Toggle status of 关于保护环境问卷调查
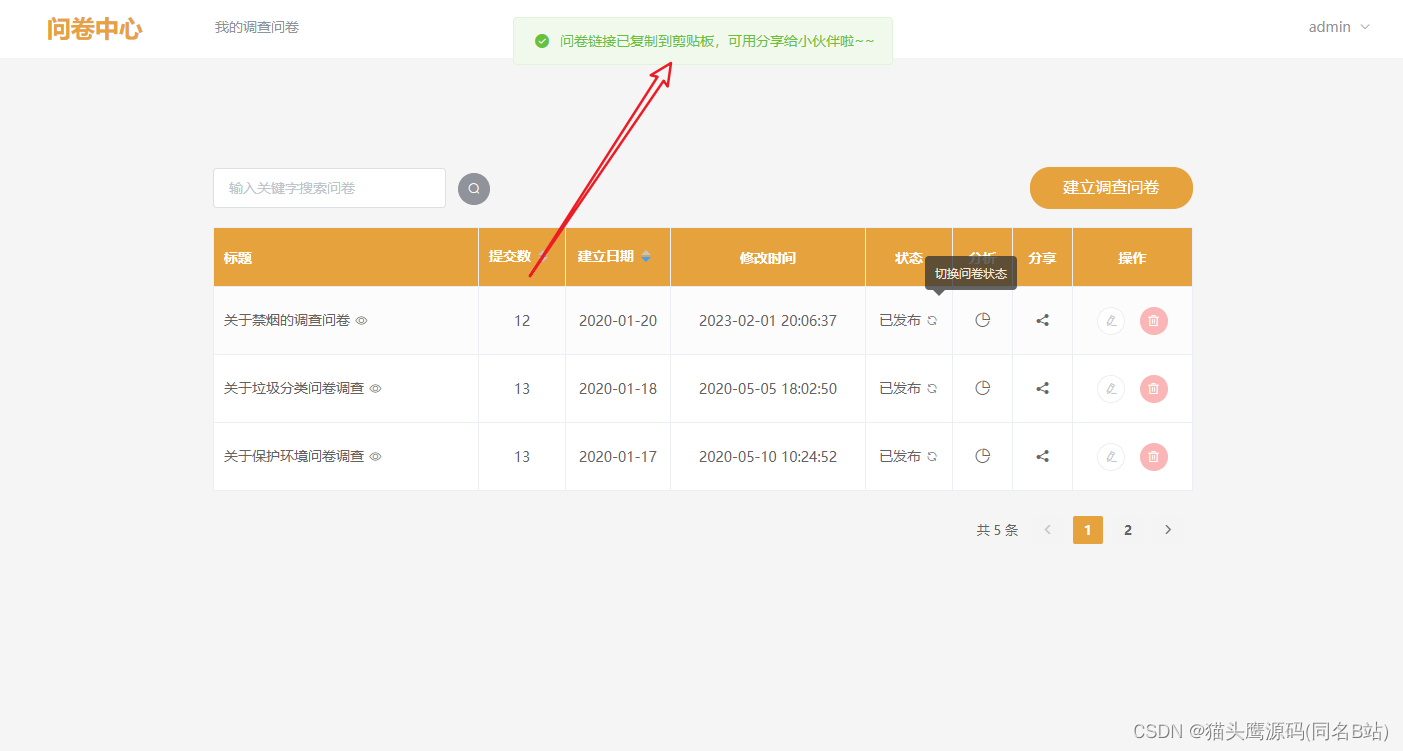The height and width of the screenshot is (751, 1403). tap(932, 457)
